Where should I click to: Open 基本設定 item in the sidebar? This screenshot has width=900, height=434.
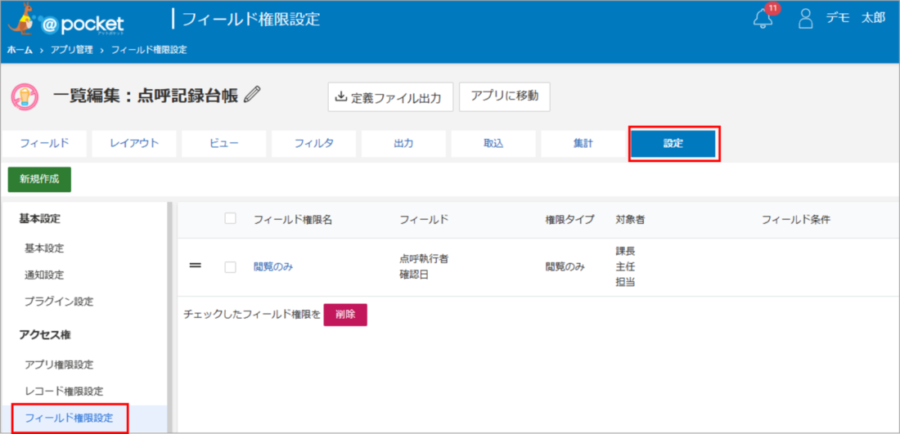[44, 249]
